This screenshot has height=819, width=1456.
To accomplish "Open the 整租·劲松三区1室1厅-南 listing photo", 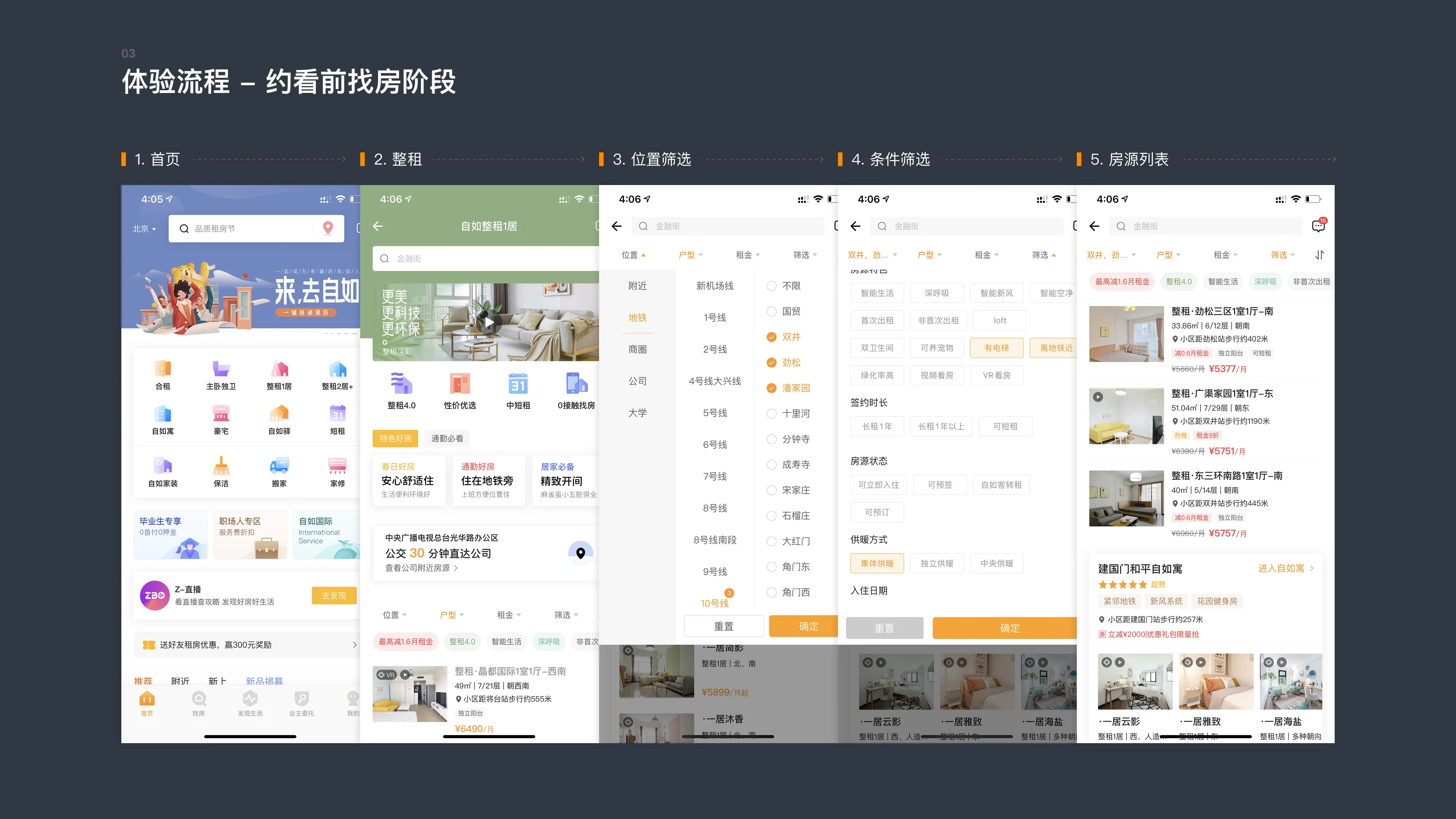I will (1127, 334).
